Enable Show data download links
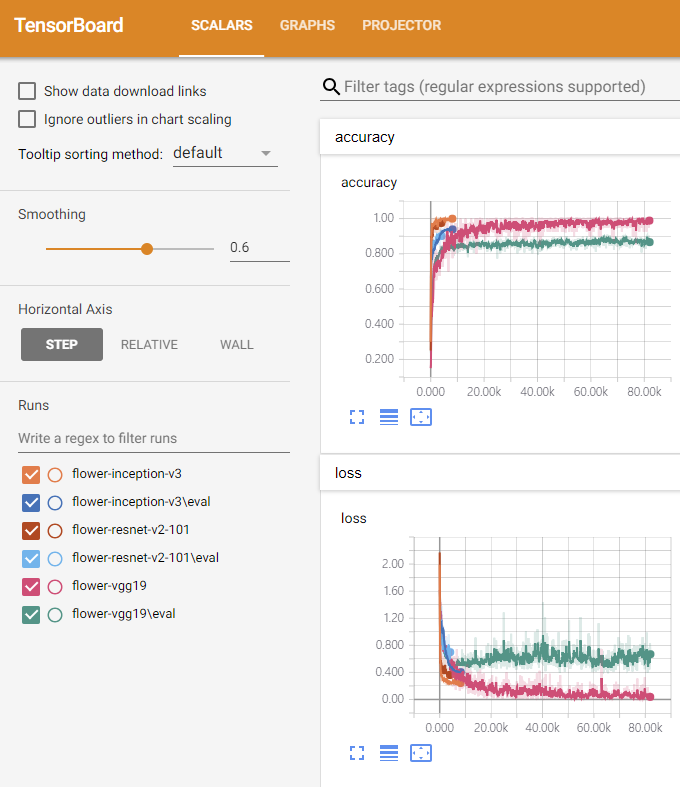This screenshot has height=787, width=680. 27,91
